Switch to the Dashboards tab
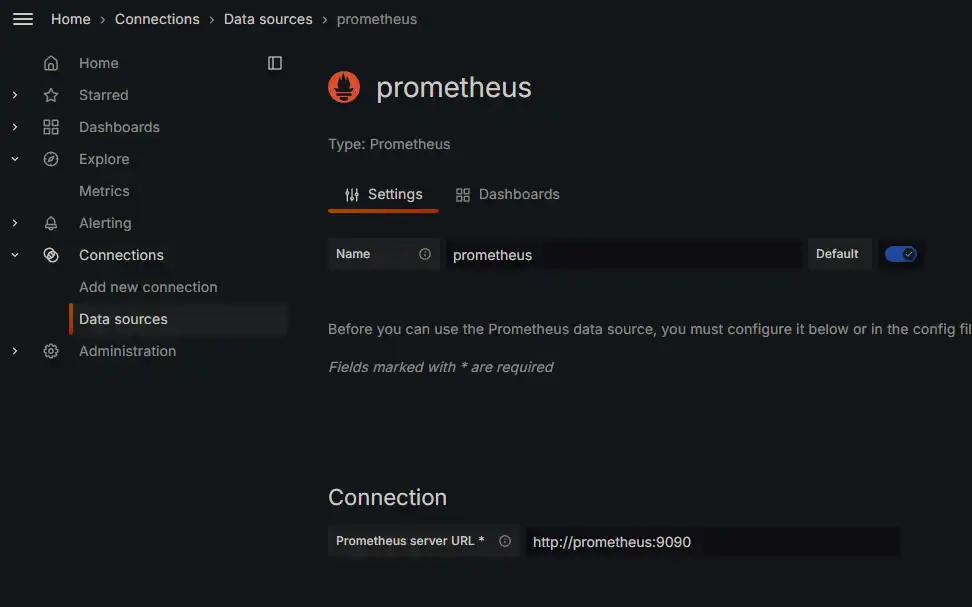Screen dimensions: 972x607 click(x=507, y=193)
